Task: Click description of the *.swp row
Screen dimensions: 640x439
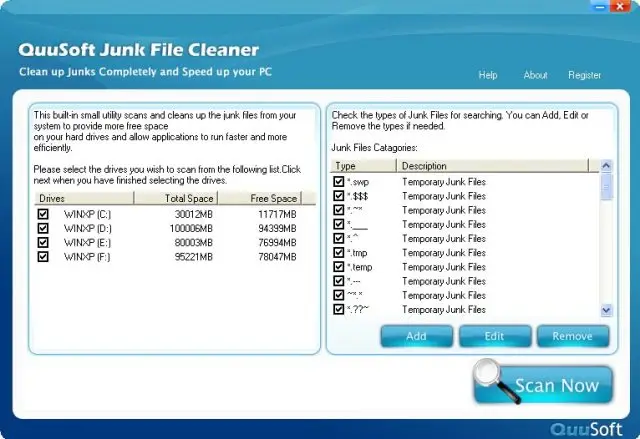Action: coord(444,182)
